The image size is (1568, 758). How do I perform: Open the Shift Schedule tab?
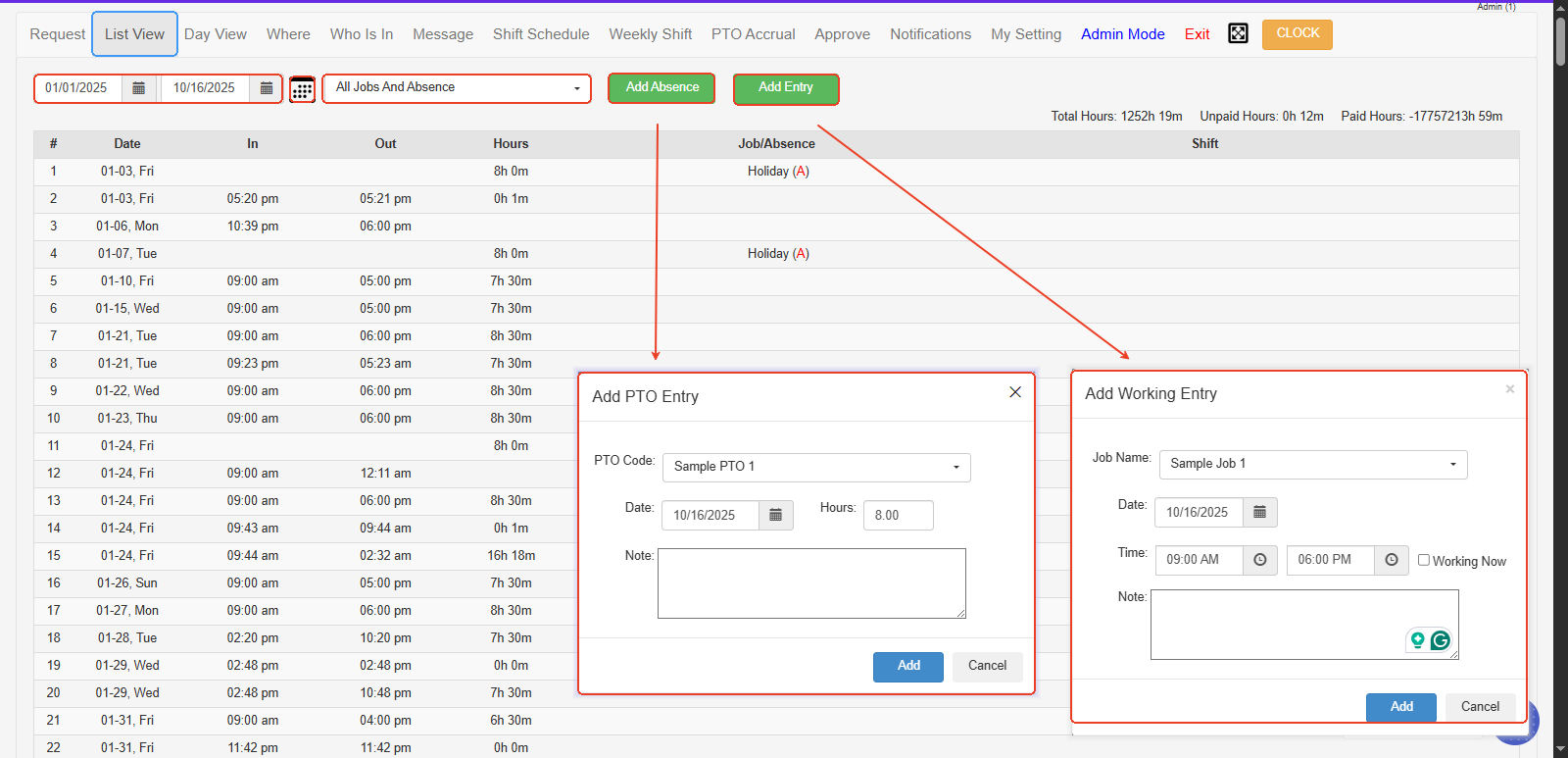(x=541, y=34)
